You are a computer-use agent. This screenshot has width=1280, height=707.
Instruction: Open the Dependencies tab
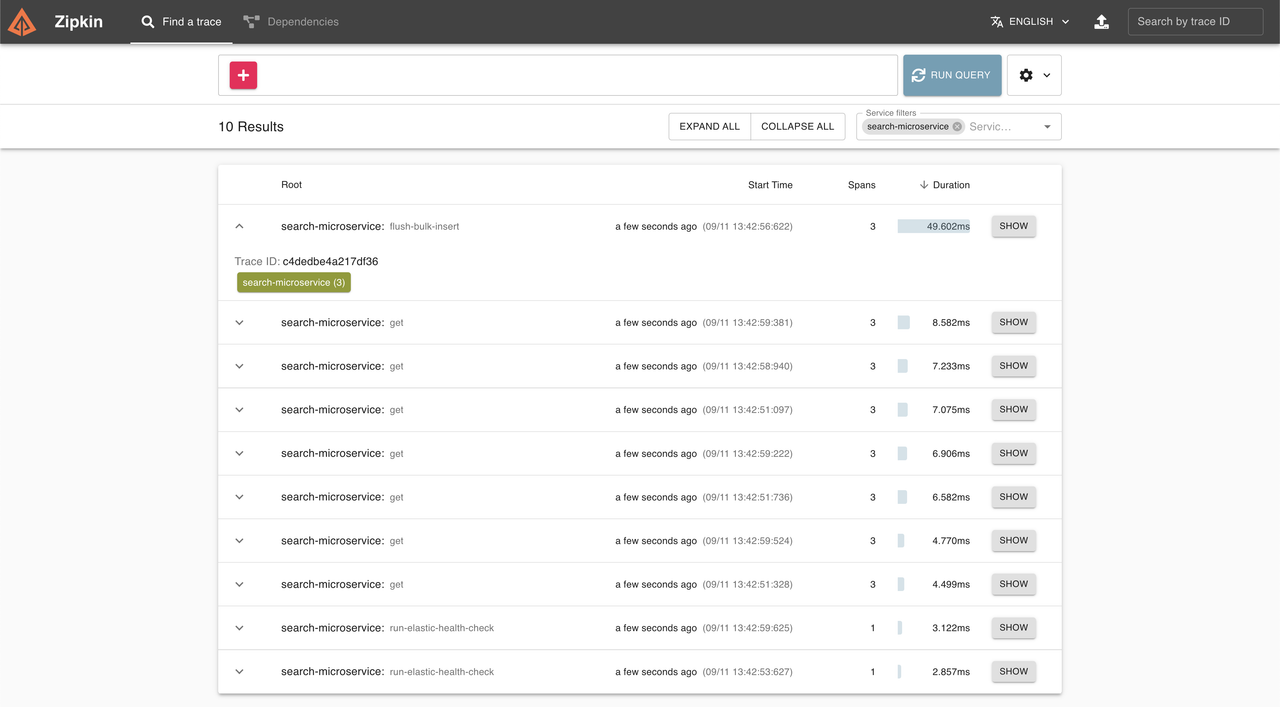click(291, 22)
